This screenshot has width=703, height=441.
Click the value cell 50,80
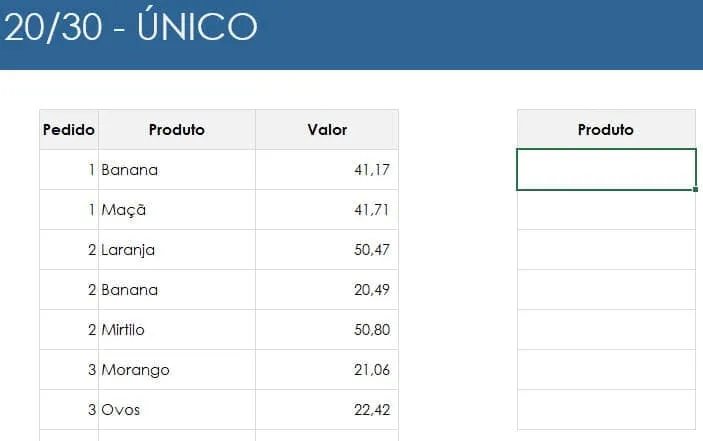coord(327,329)
